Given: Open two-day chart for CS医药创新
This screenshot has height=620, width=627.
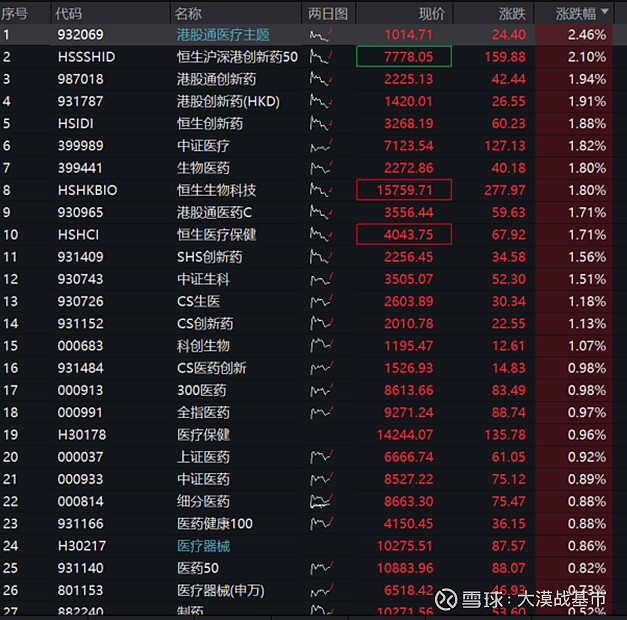Looking at the screenshot, I should pos(321,368).
